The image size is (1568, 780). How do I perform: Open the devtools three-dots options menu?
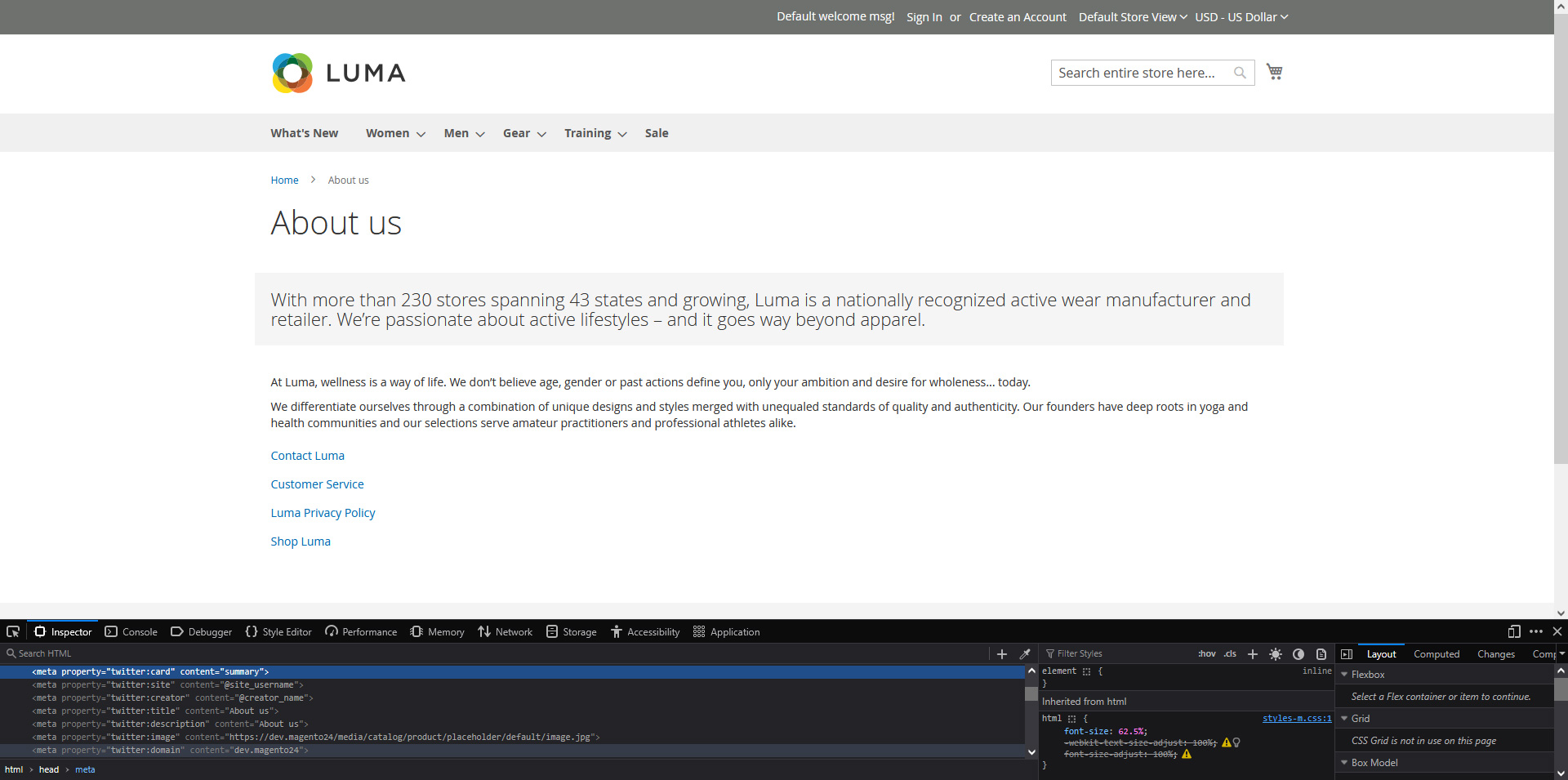tap(1536, 631)
